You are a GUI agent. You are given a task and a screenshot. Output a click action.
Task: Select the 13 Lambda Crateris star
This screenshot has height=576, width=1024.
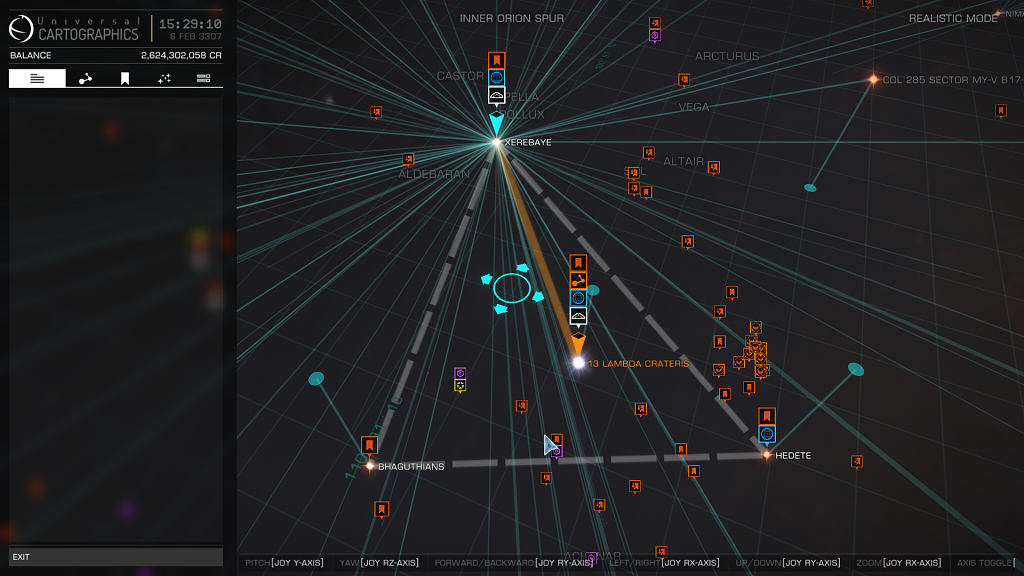coord(578,362)
